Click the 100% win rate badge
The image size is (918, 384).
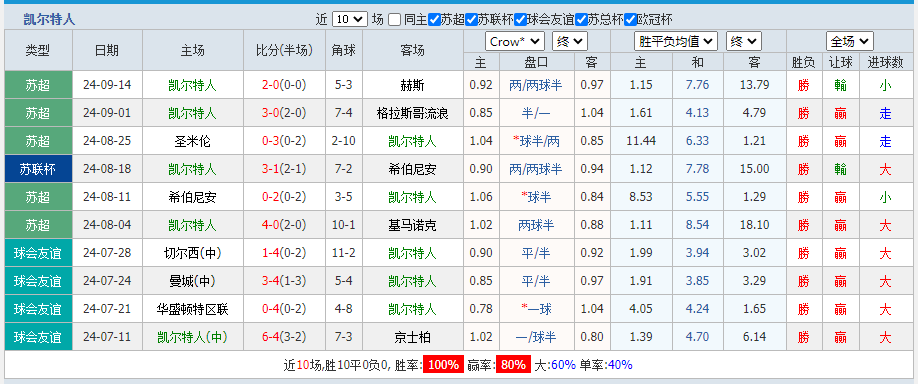click(x=443, y=365)
